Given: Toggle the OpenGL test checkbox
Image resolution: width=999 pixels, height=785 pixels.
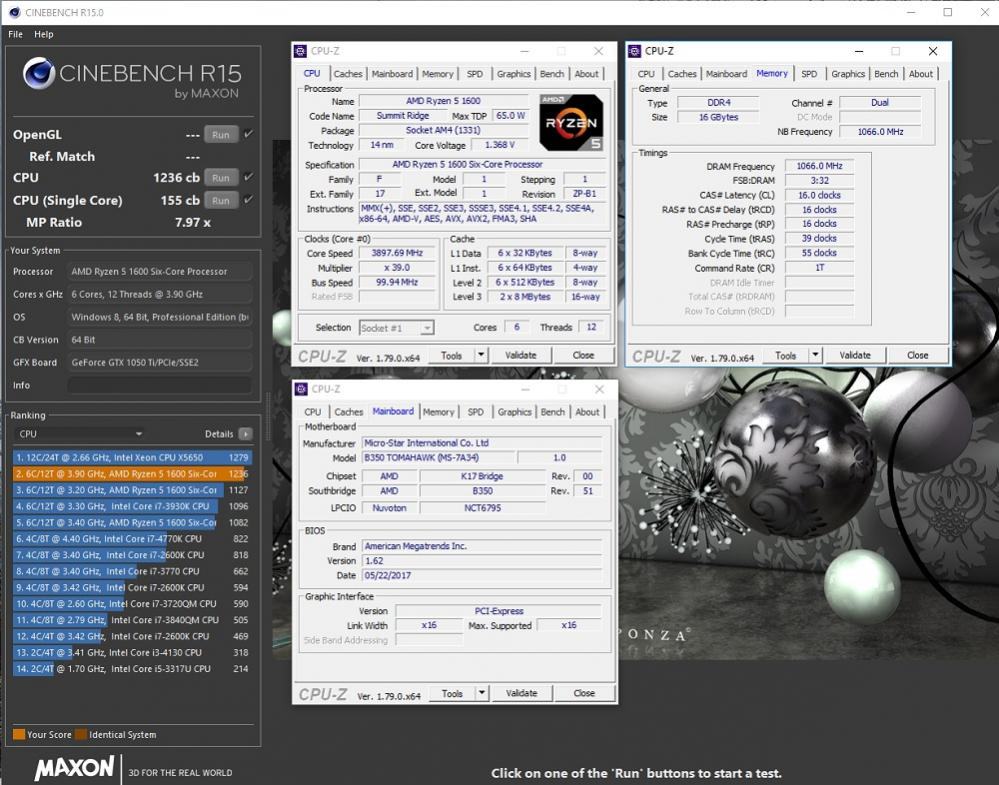Looking at the screenshot, I should coord(248,134).
